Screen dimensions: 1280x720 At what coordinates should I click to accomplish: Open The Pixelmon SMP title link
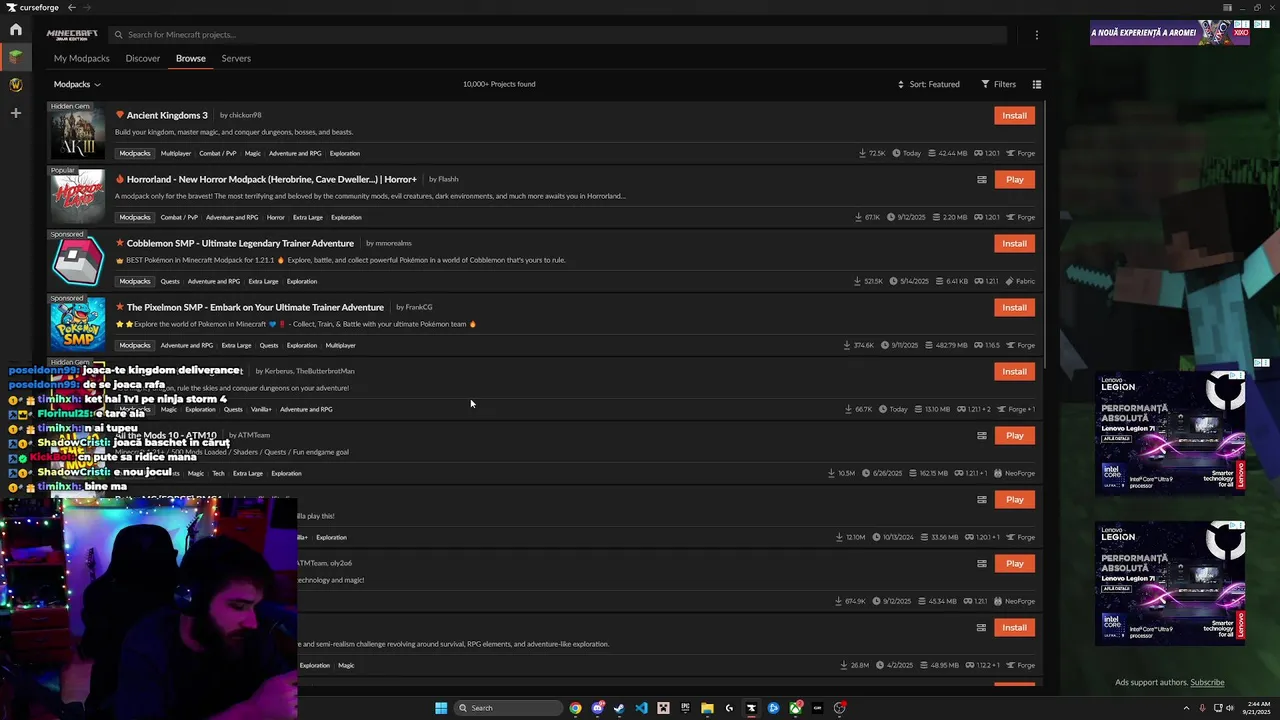pyautogui.click(x=255, y=307)
